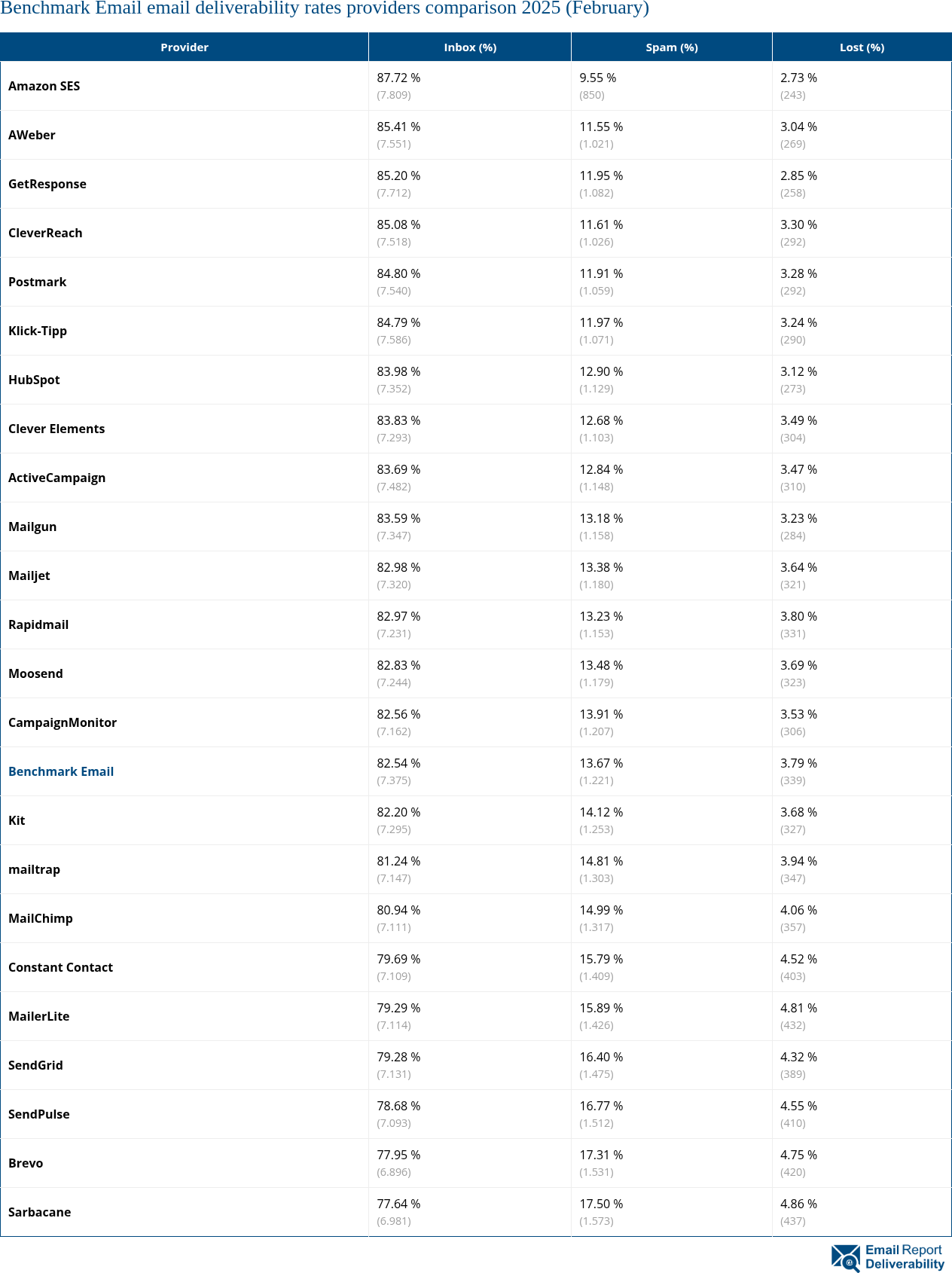Select the AWeber provider row label

tap(32, 135)
